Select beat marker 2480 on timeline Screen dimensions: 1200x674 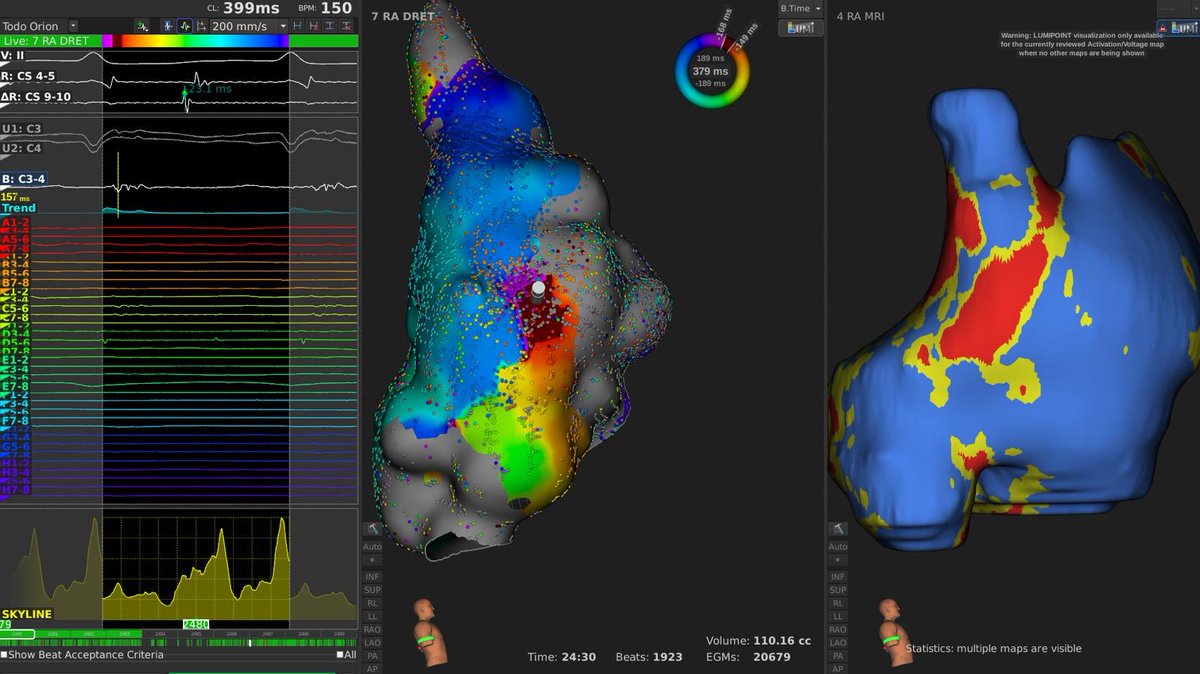195,625
